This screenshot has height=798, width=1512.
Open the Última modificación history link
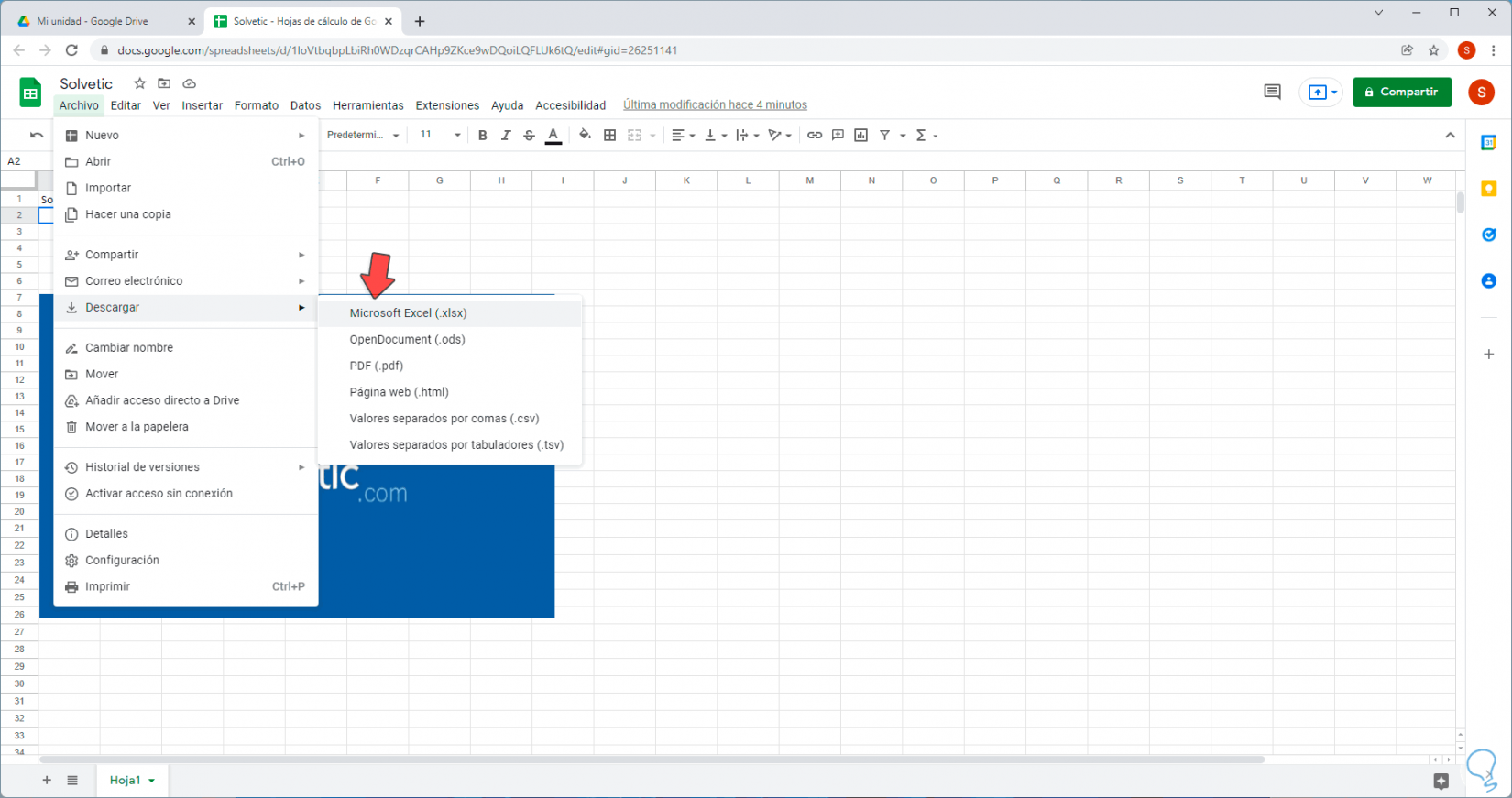[x=715, y=105]
